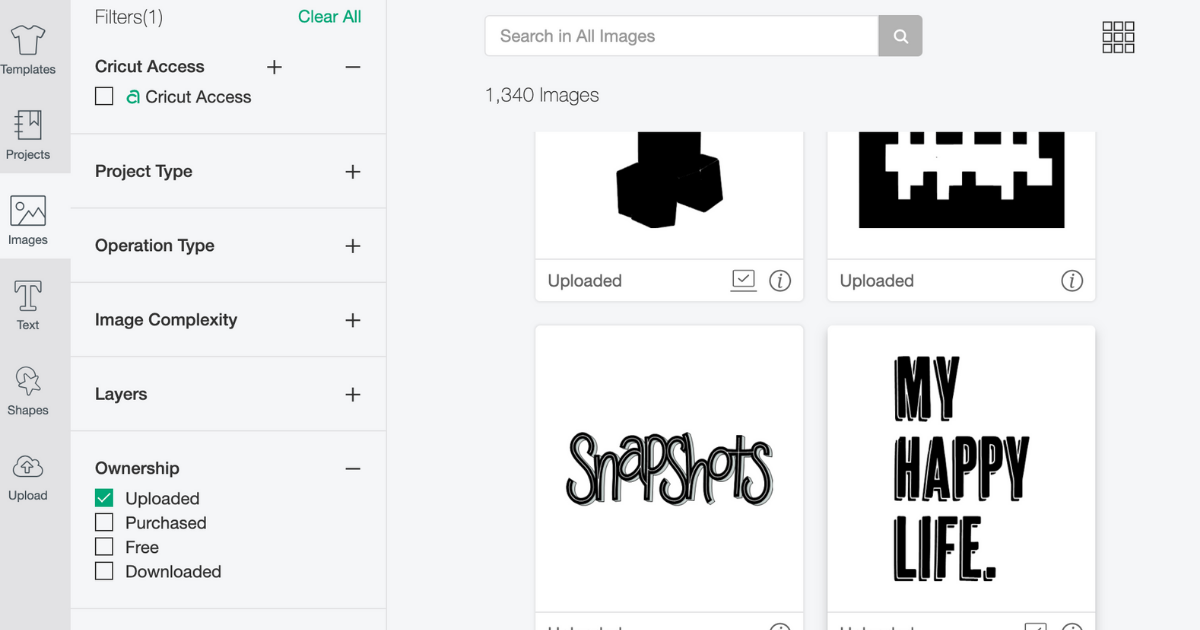This screenshot has width=1200, height=630.
Task: Collapse the Ownership filter section
Action: [x=352, y=468]
